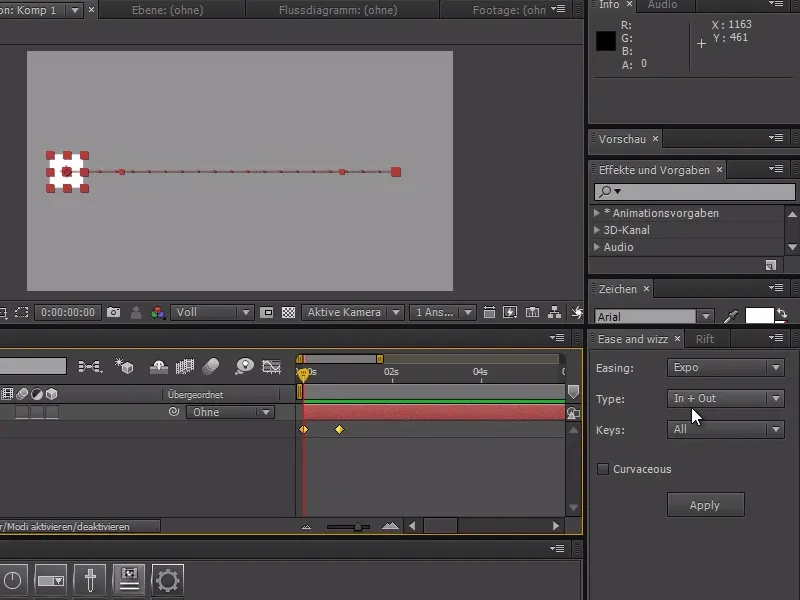The image size is (800, 600).
Task: Open the resolution dropdown showing Voll
Action: [x=212, y=312]
